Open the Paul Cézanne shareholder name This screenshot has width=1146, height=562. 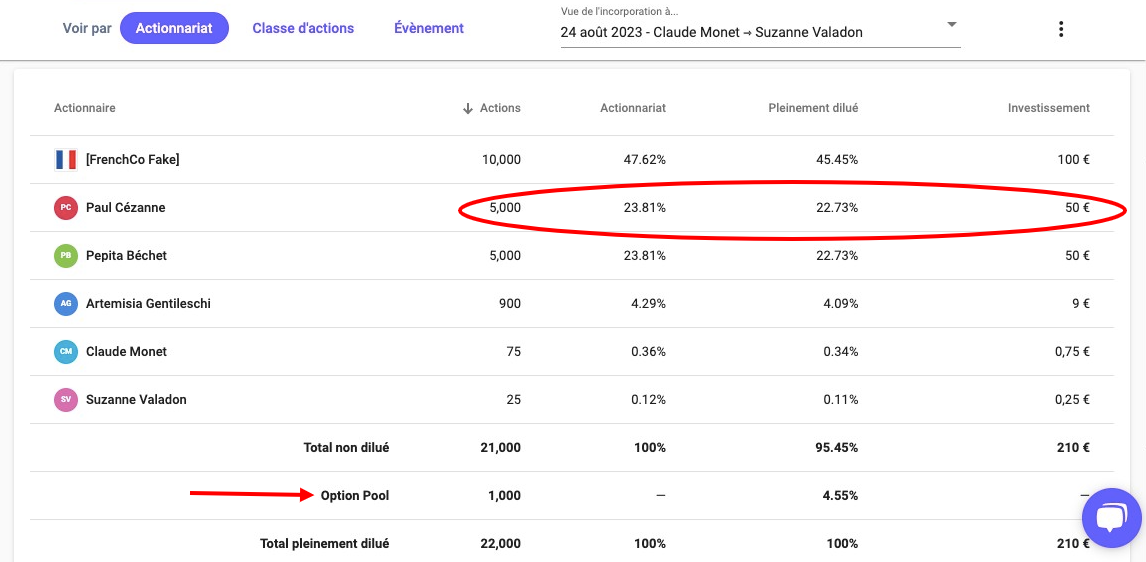[x=126, y=208]
